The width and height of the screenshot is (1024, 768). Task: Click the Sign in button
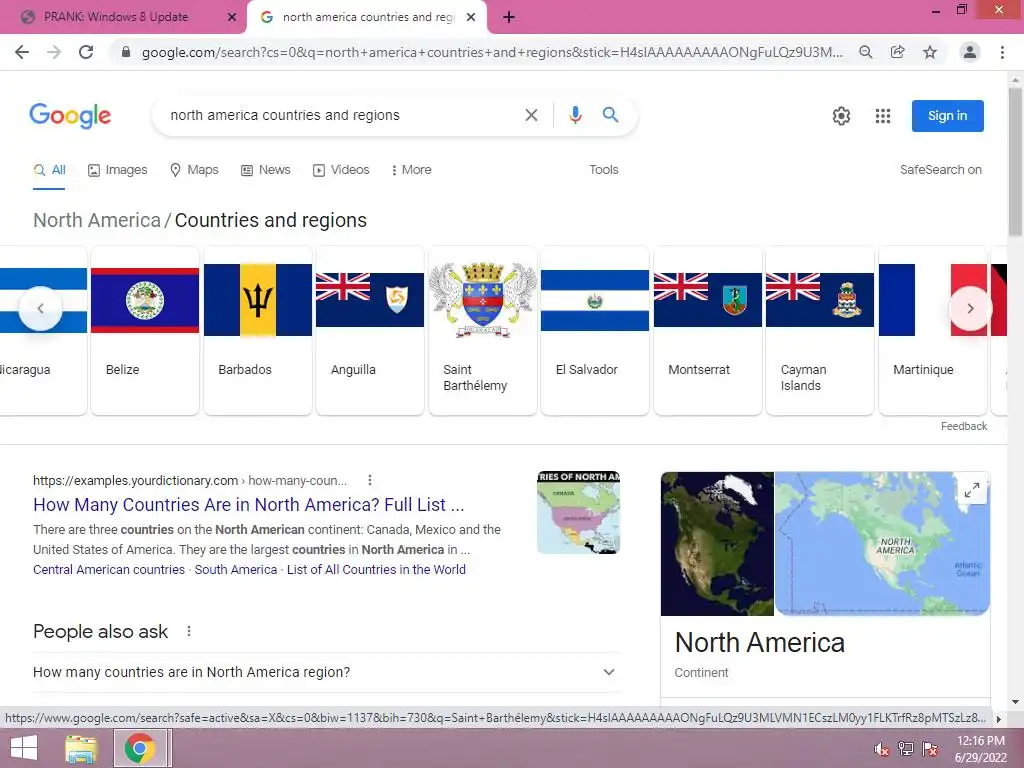(x=948, y=116)
